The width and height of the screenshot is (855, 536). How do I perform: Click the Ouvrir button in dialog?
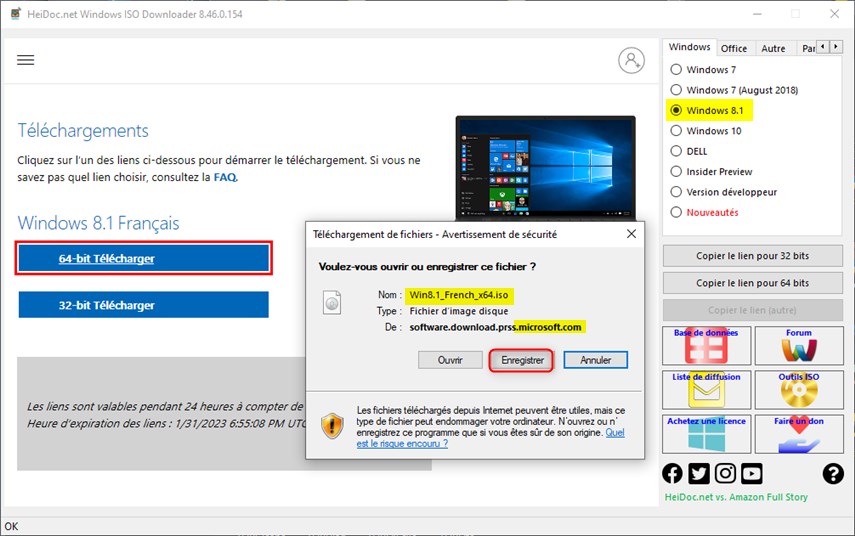click(x=450, y=360)
